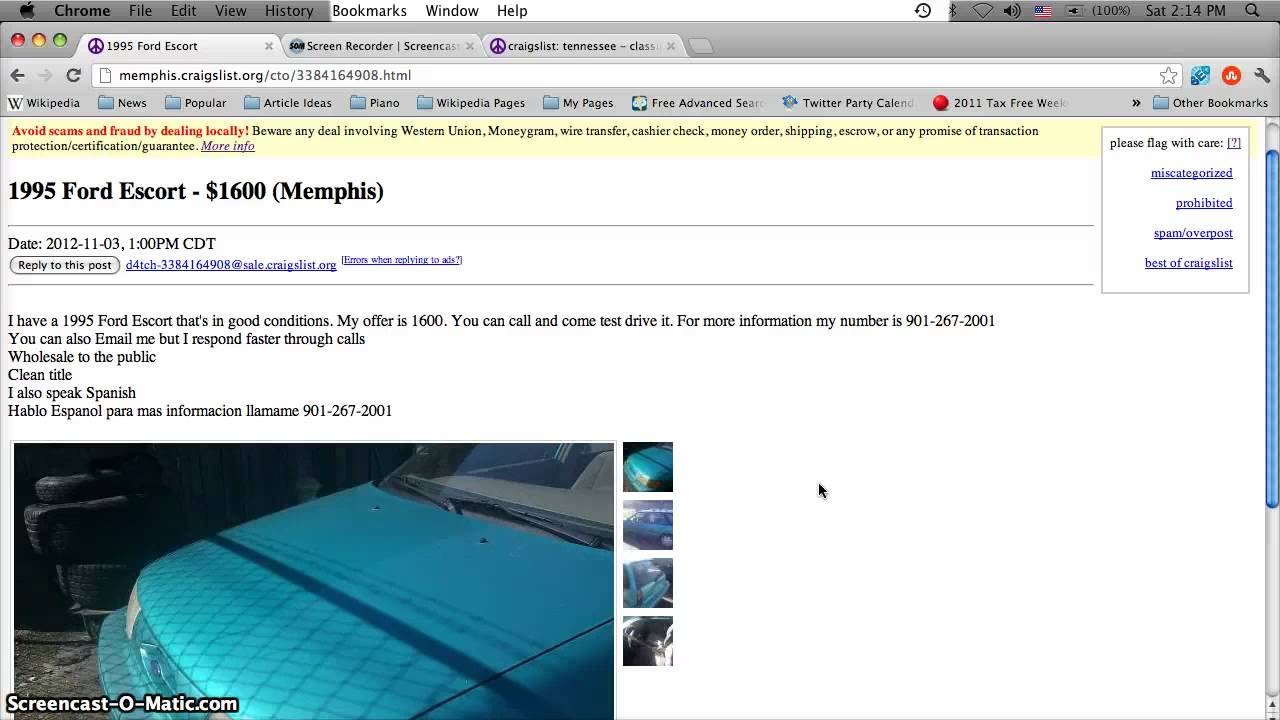Click the date and time in menu bar
This screenshot has height=720, width=1280.
click(x=1185, y=11)
